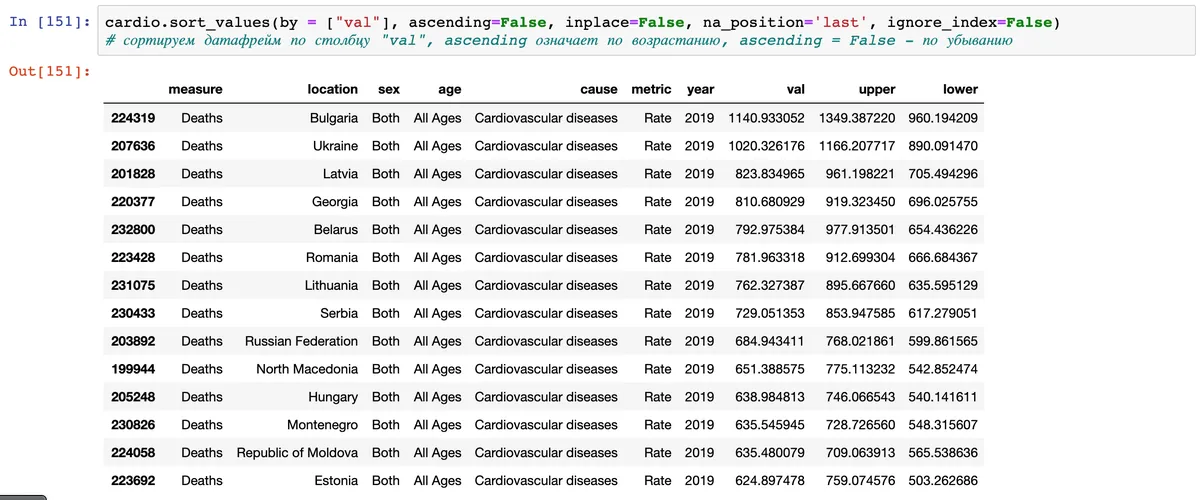
Task: Click the Republic of Moldova cell
Action: [x=297, y=453]
